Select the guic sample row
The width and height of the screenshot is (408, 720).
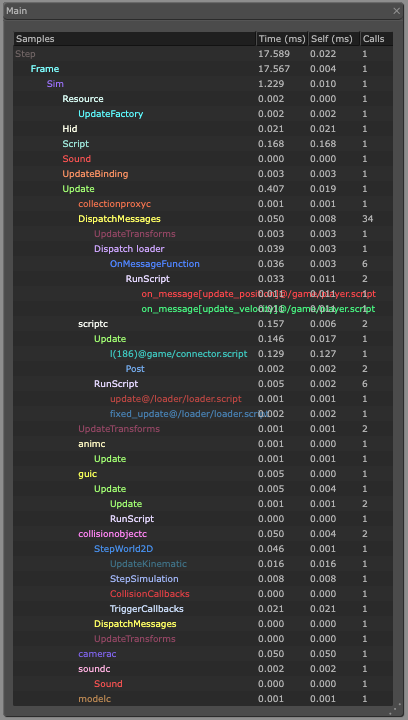(203, 474)
